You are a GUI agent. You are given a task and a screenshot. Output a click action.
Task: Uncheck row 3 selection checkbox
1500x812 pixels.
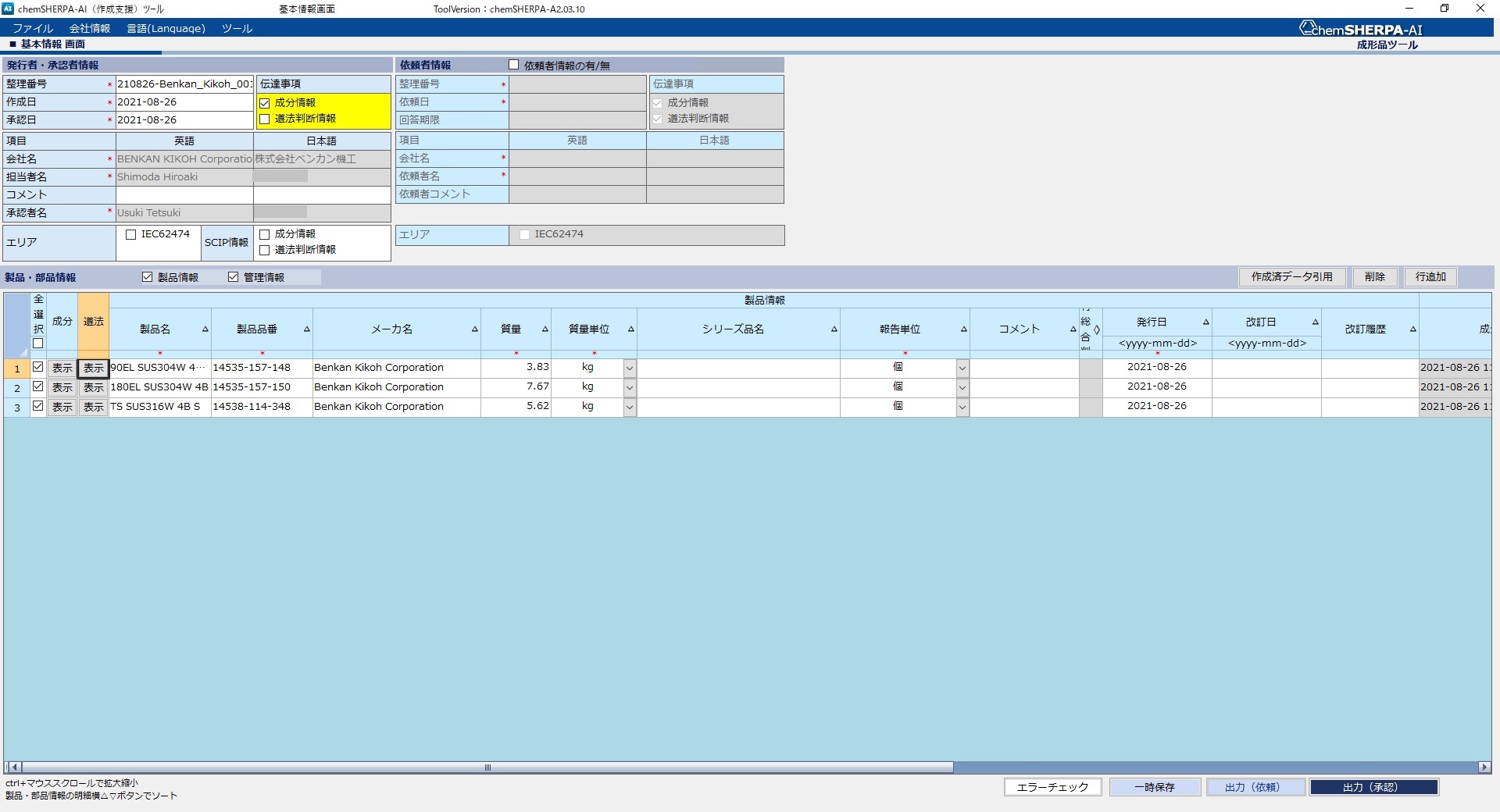point(38,406)
